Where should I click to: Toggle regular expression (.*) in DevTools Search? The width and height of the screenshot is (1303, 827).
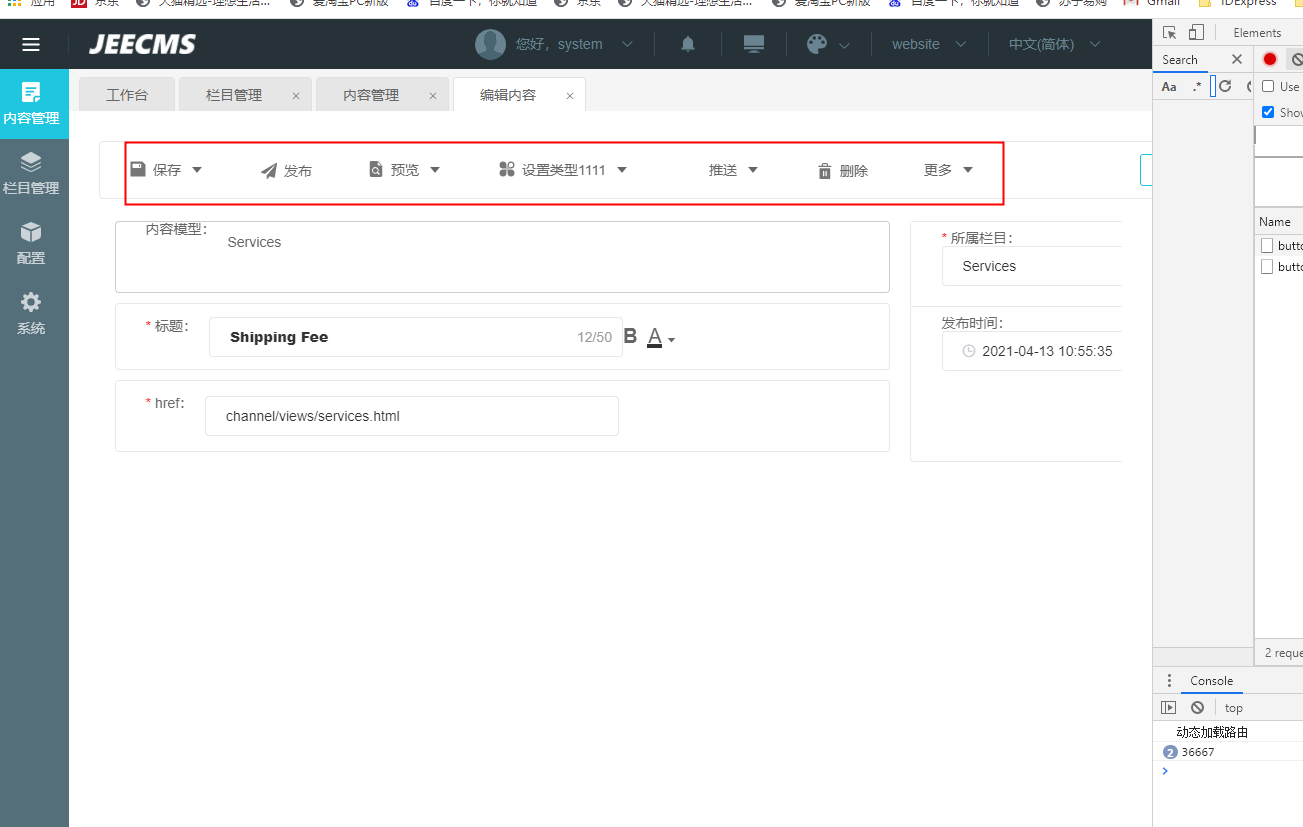pyautogui.click(x=1197, y=87)
